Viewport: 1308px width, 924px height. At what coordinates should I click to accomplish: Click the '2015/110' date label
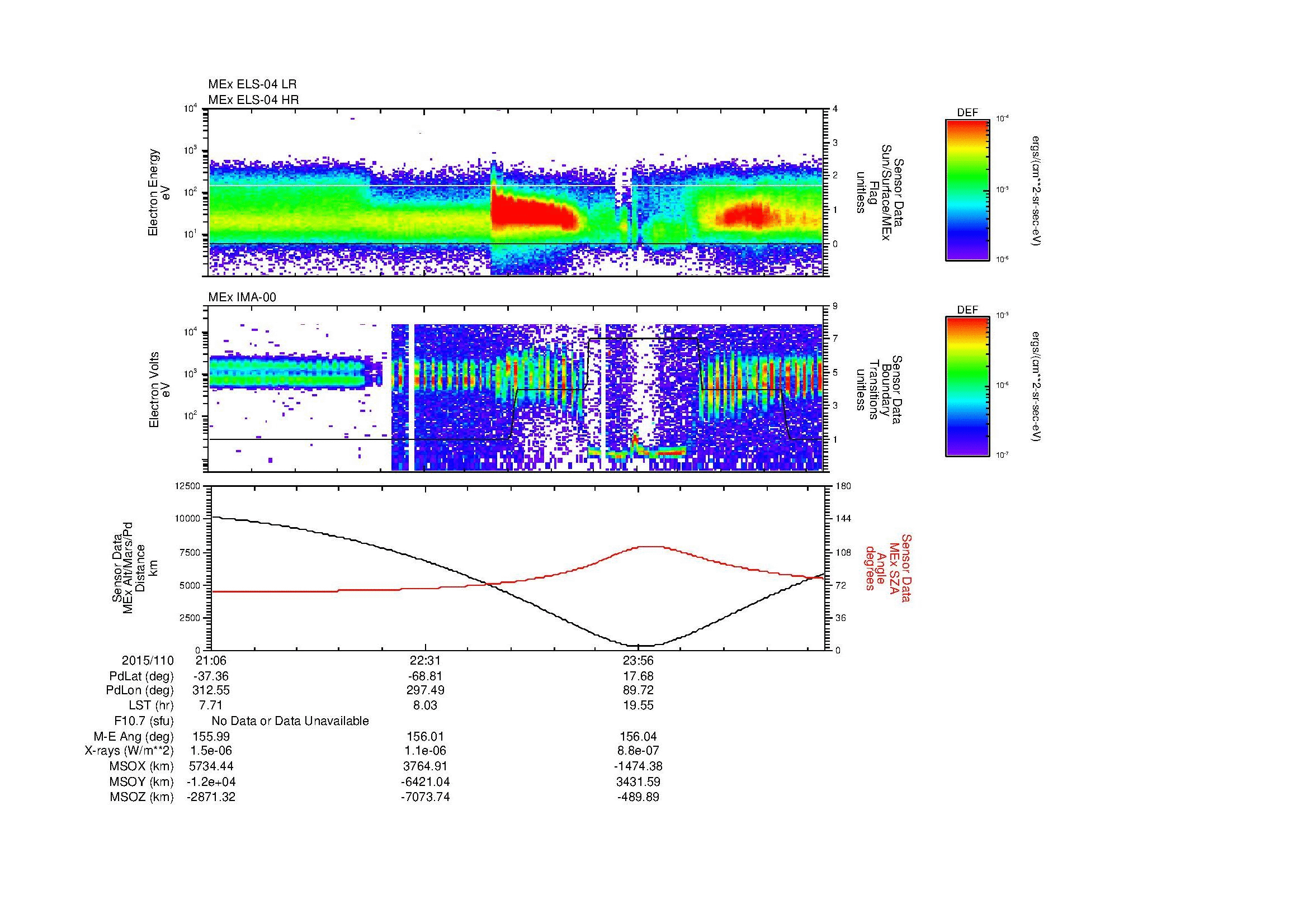click(x=148, y=660)
